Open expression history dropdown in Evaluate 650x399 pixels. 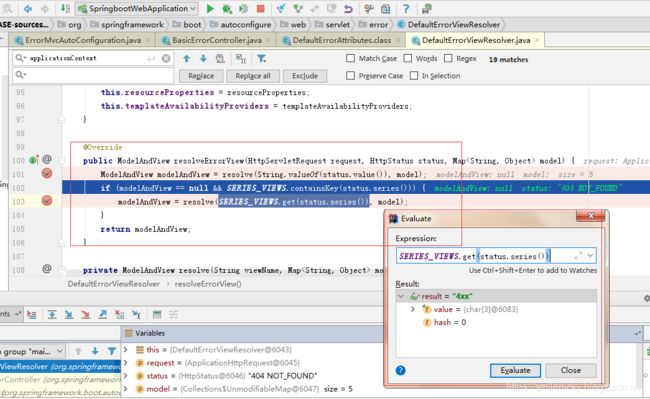[x=590, y=256]
